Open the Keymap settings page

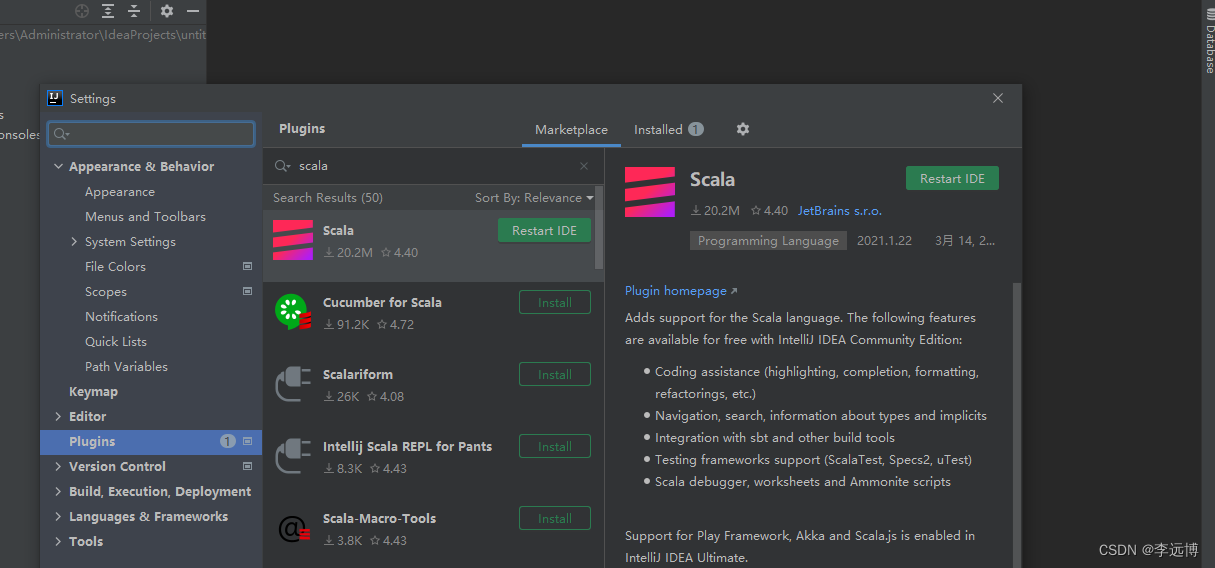pos(93,391)
